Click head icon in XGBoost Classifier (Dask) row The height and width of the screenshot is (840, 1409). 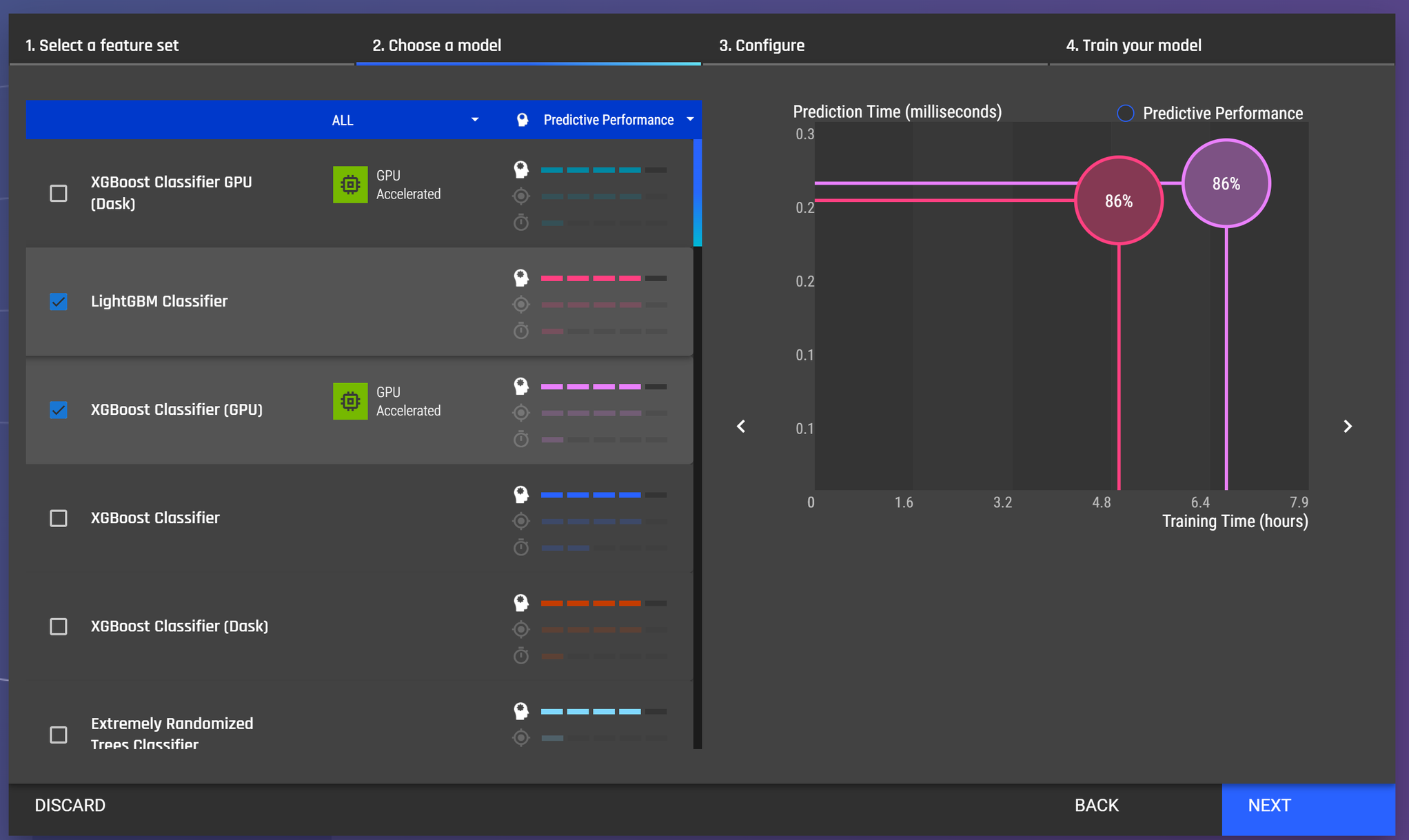coord(521,602)
